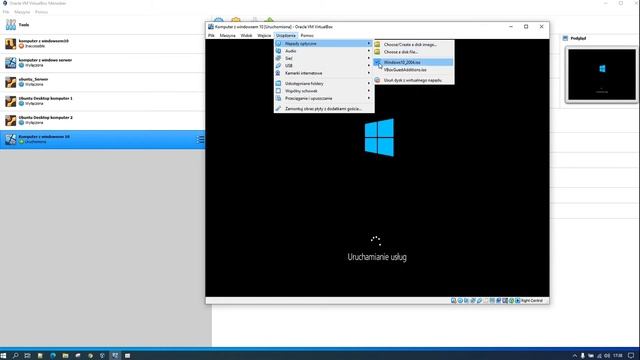This screenshot has width=640, height=360.
Task: Select Choose/Create a disk image option
Action: (x=413, y=44)
